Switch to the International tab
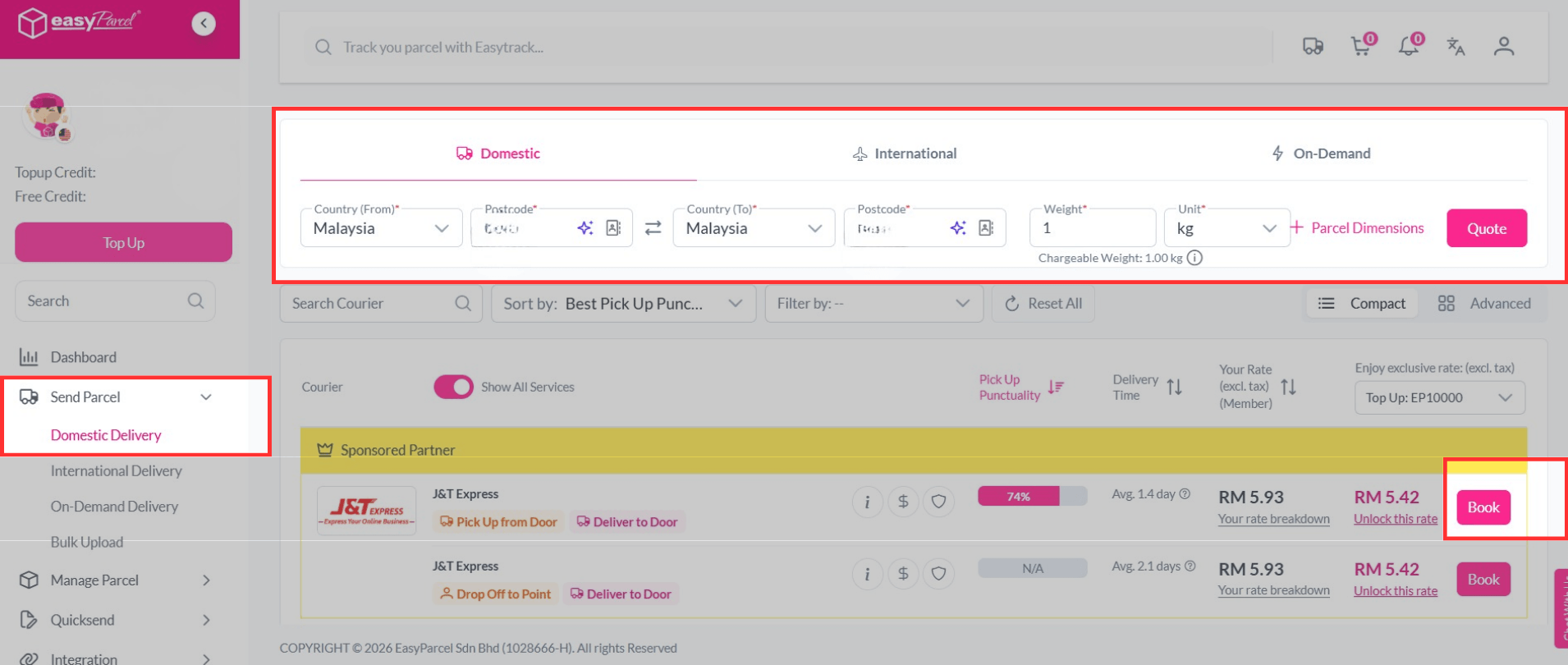 [x=905, y=154]
